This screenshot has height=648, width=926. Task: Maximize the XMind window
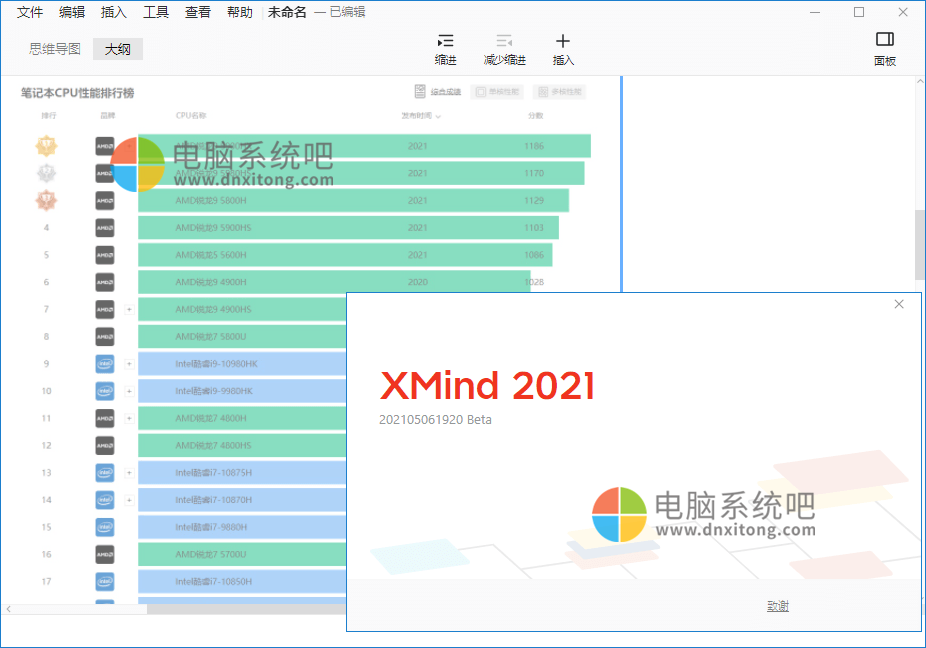point(859,12)
